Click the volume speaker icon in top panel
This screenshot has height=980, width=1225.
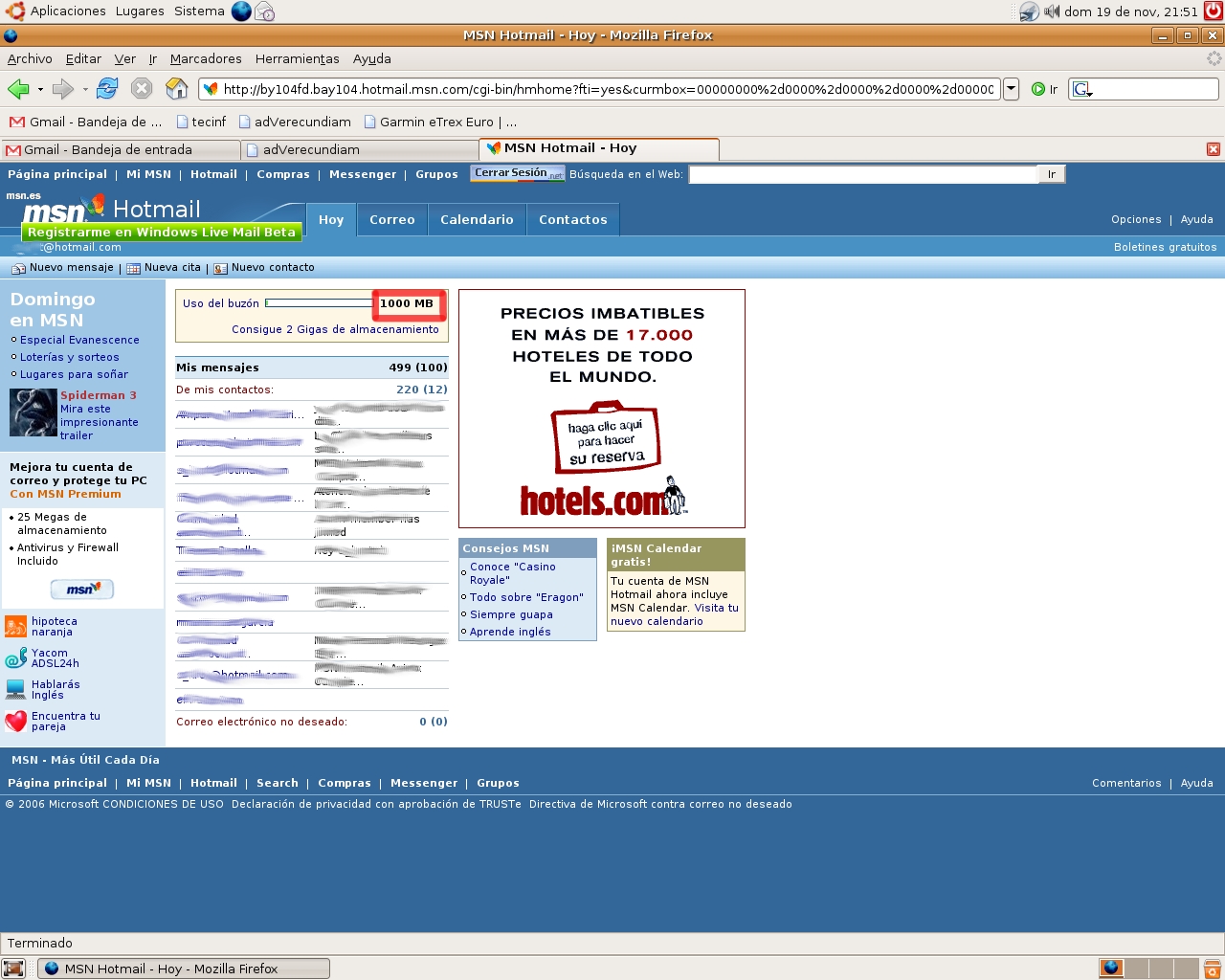(x=1052, y=11)
